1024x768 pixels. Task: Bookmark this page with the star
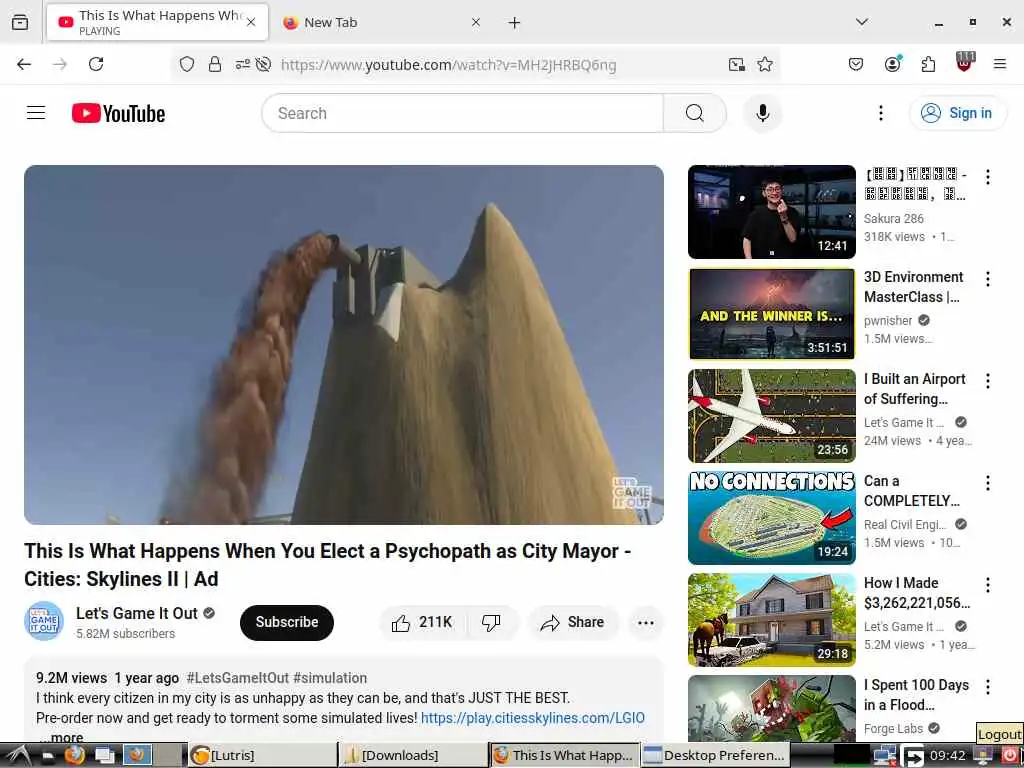[x=765, y=64]
